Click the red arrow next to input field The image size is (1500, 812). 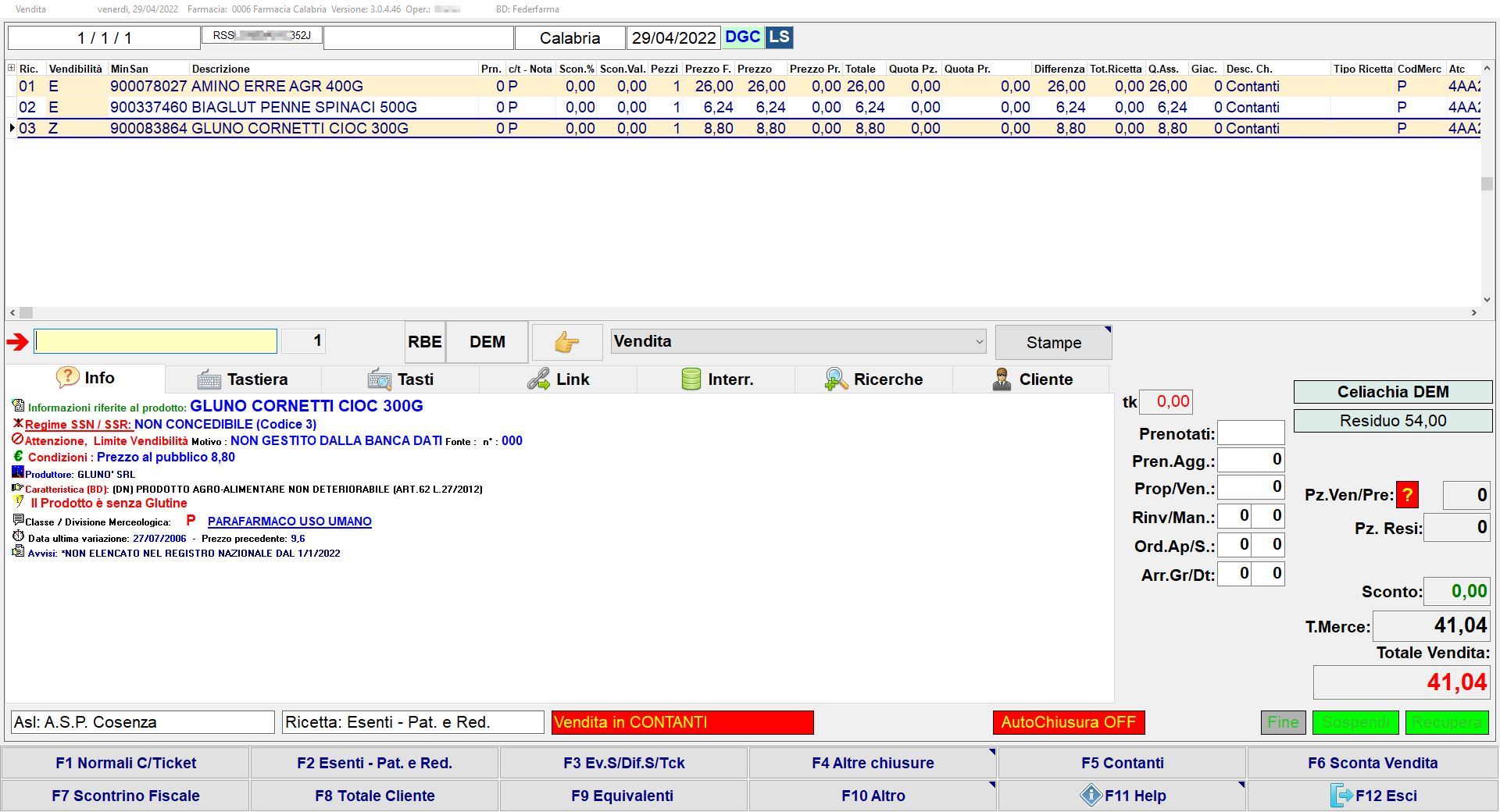click(x=18, y=341)
